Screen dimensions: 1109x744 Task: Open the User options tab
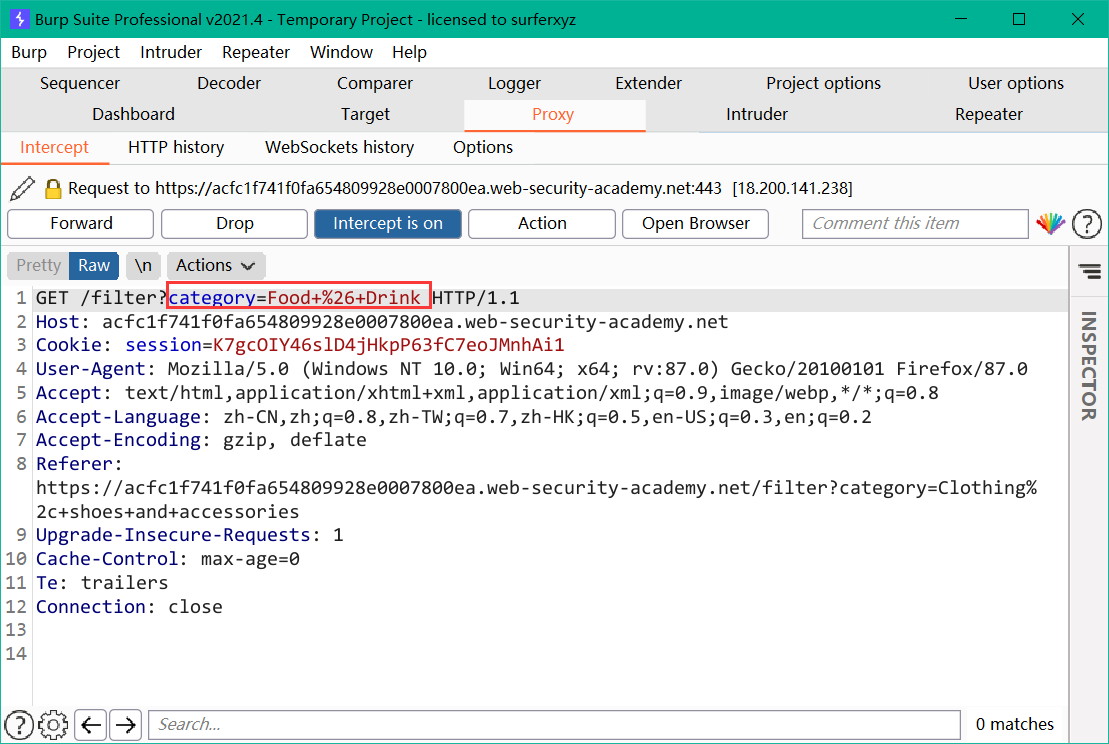click(x=1016, y=83)
